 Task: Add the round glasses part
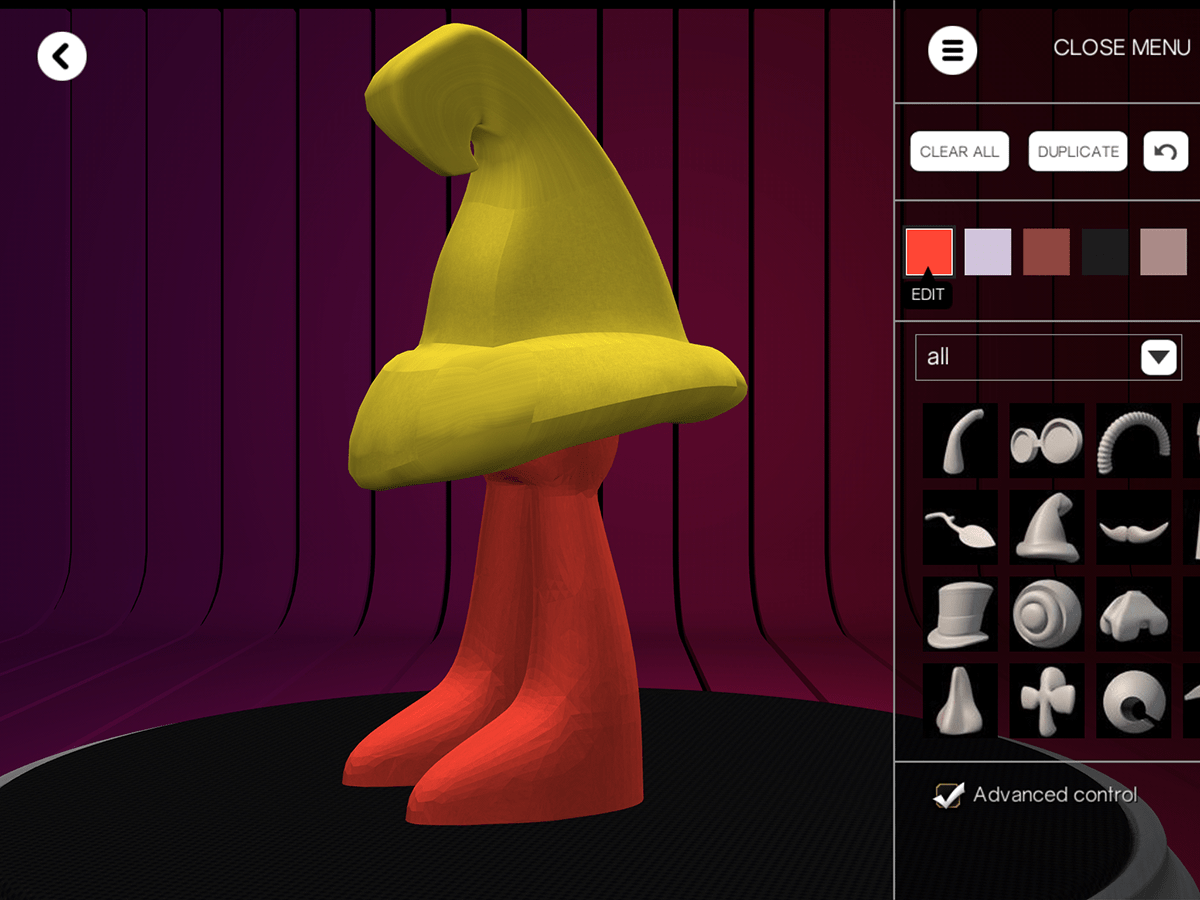pos(1047,440)
